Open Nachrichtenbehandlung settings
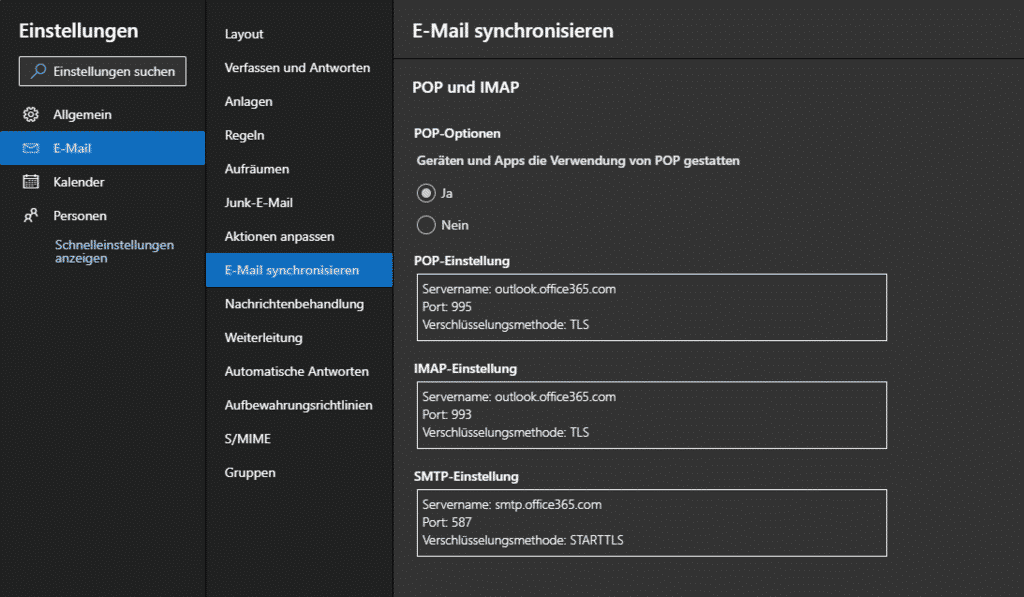This screenshot has width=1024, height=597. pos(299,304)
